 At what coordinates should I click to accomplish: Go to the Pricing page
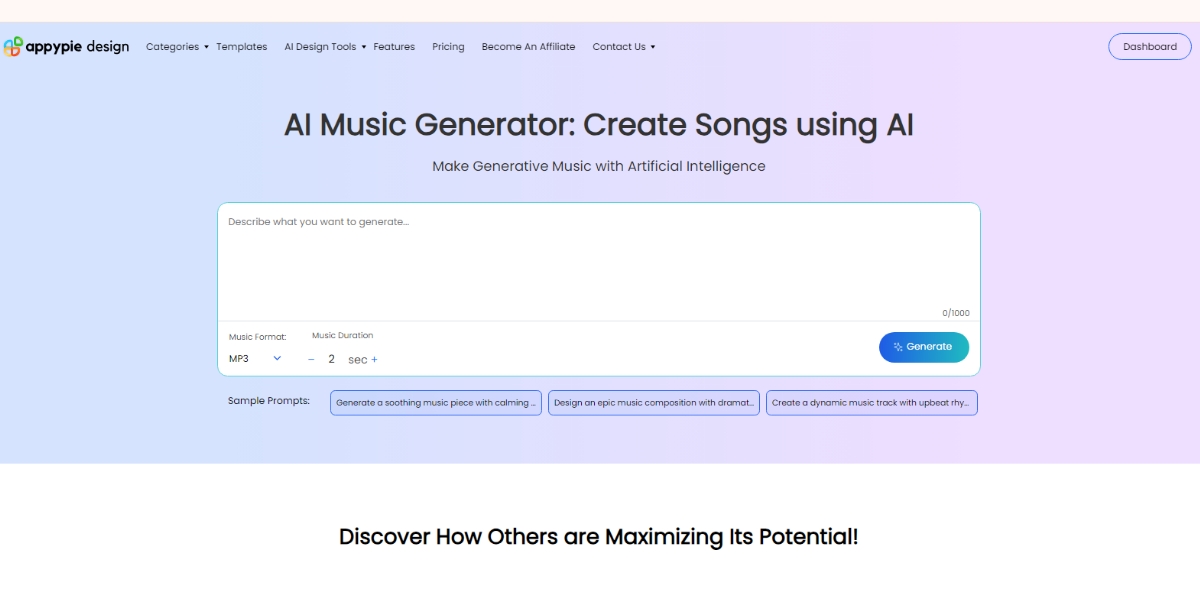[448, 46]
